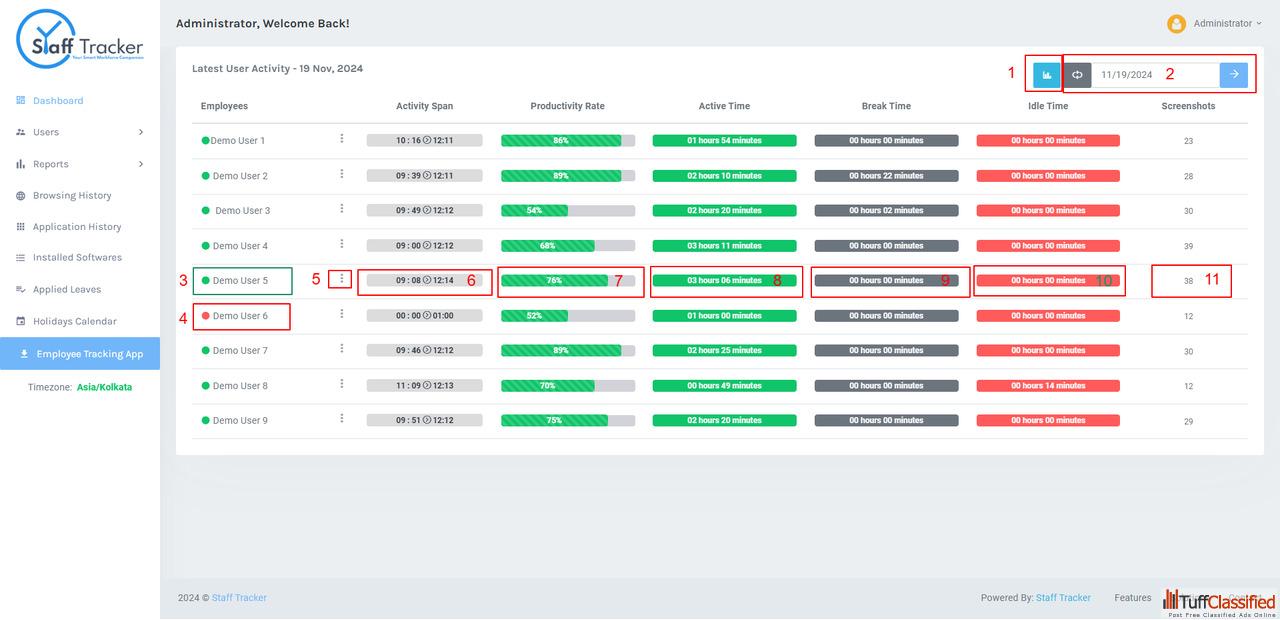Click the blue arrow button next to date
This screenshot has width=1280, height=620.
click(x=1234, y=75)
